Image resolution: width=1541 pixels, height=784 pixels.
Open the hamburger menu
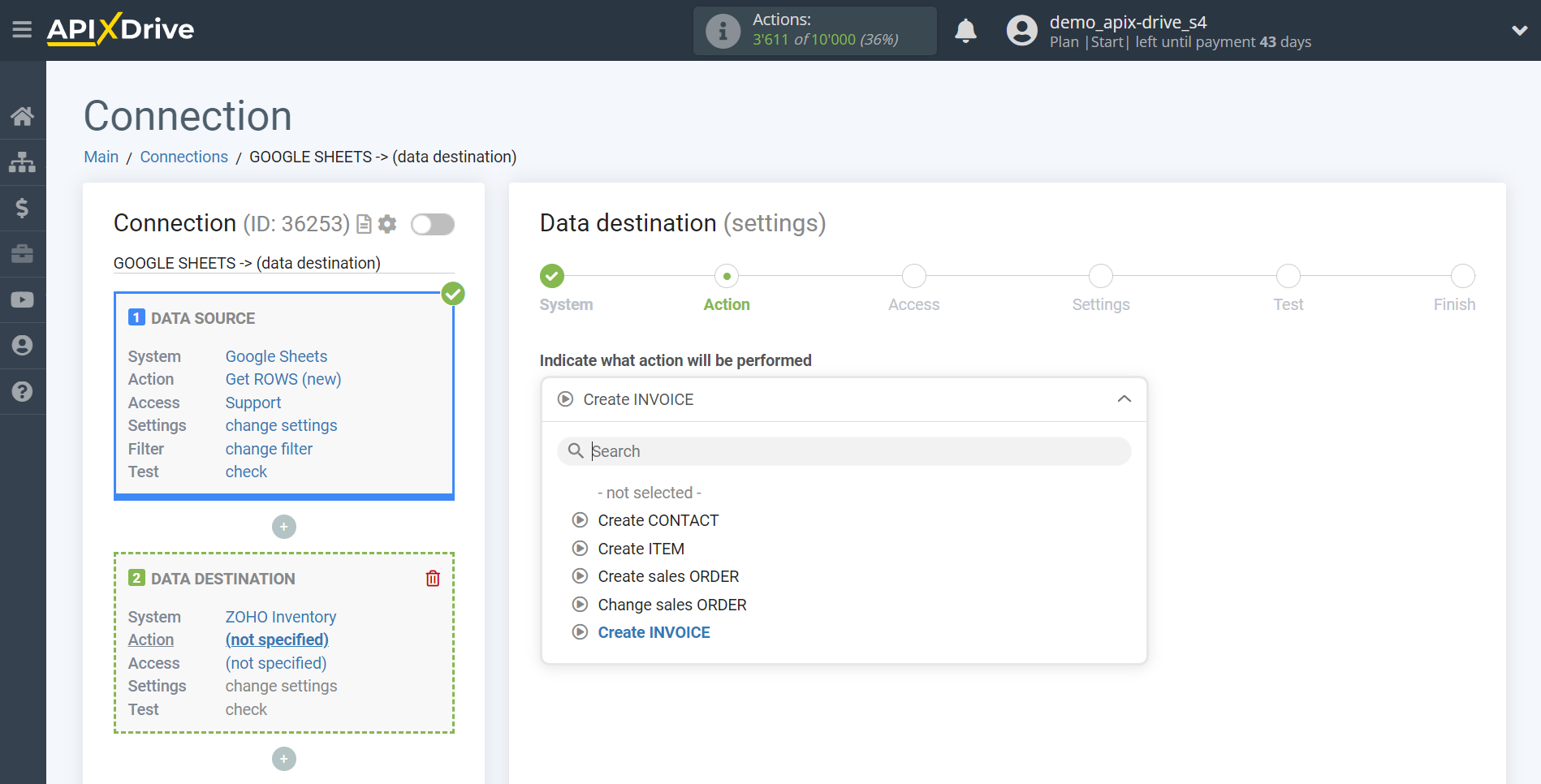22,30
